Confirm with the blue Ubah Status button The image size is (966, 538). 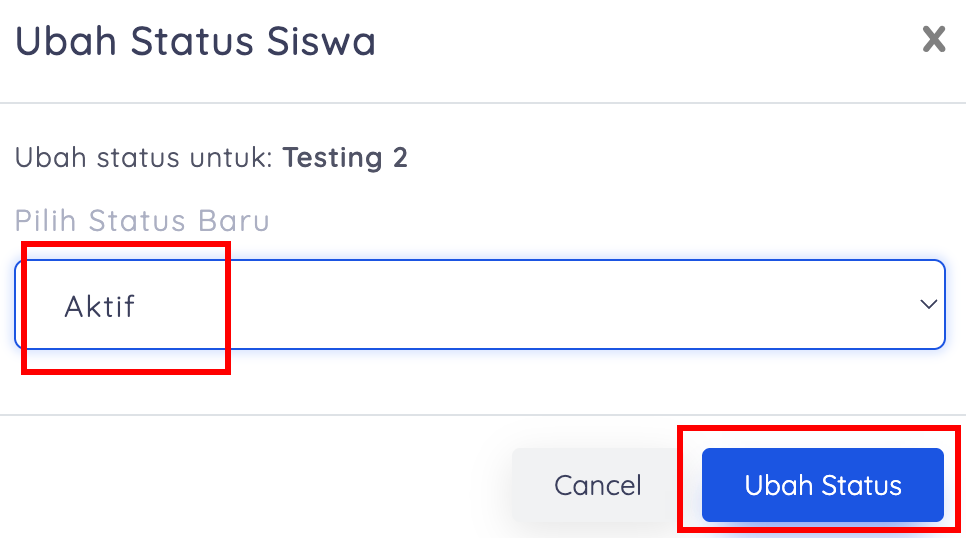click(822, 485)
